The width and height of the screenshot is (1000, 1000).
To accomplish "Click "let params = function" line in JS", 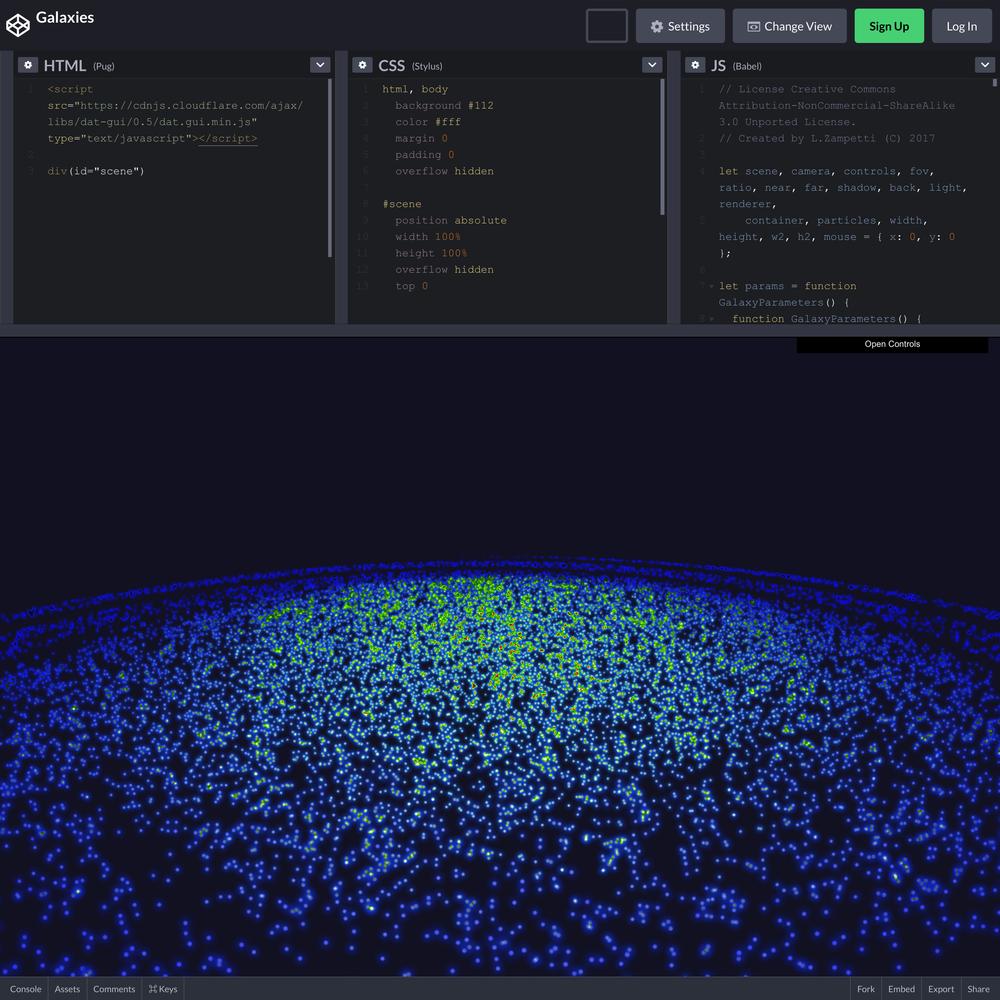I will coord(788,286).
